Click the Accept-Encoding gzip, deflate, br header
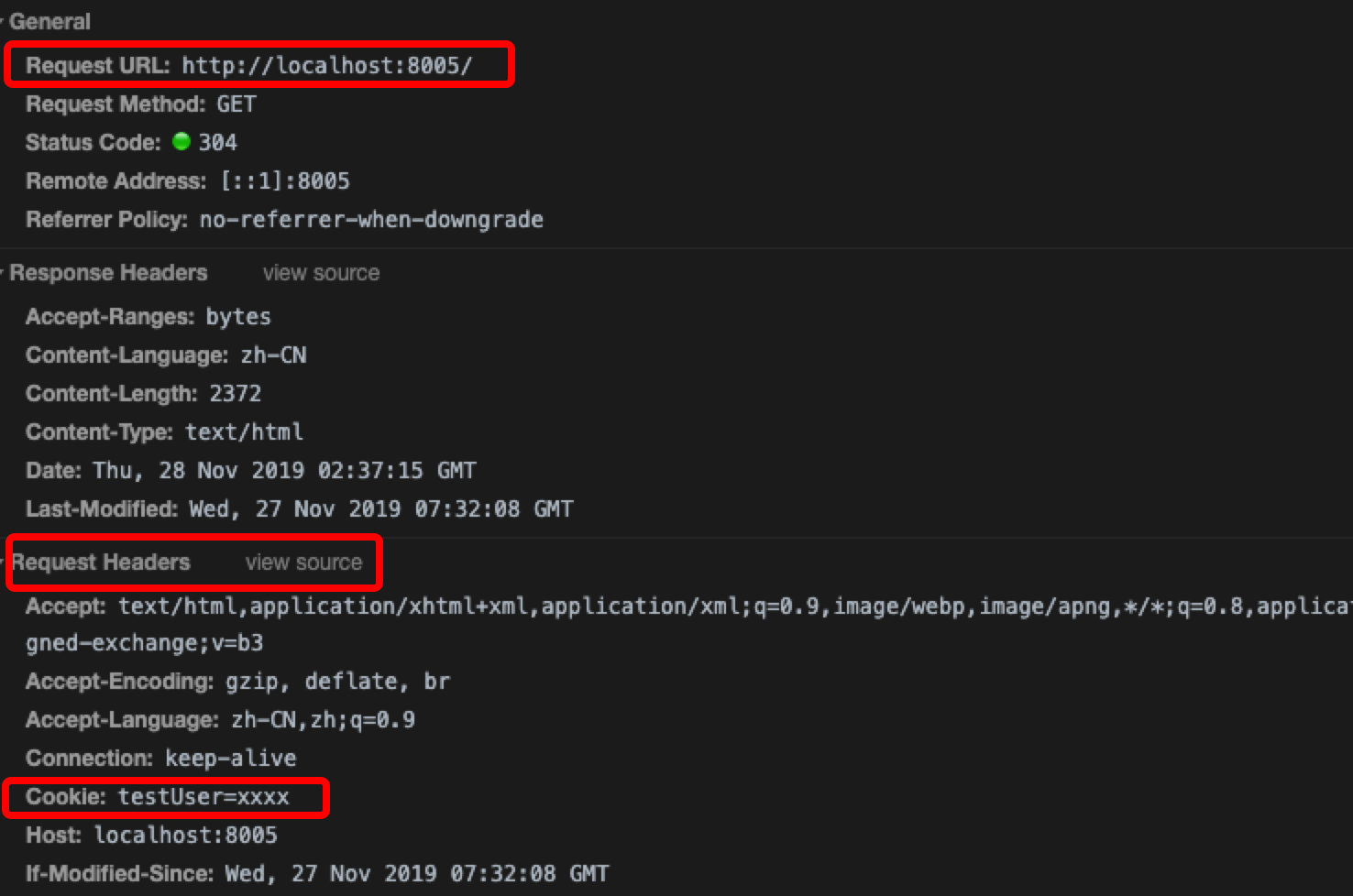Screen dimensions: 1353x896 point(237,682)
